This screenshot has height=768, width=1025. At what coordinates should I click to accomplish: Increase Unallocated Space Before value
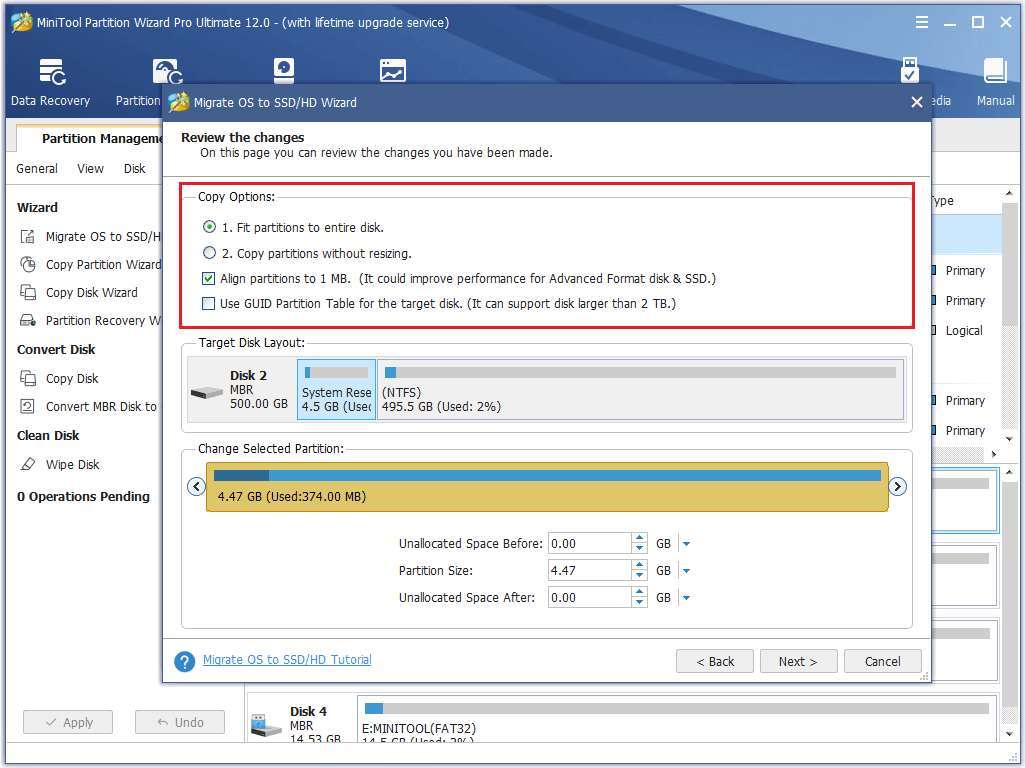point(639,539)
